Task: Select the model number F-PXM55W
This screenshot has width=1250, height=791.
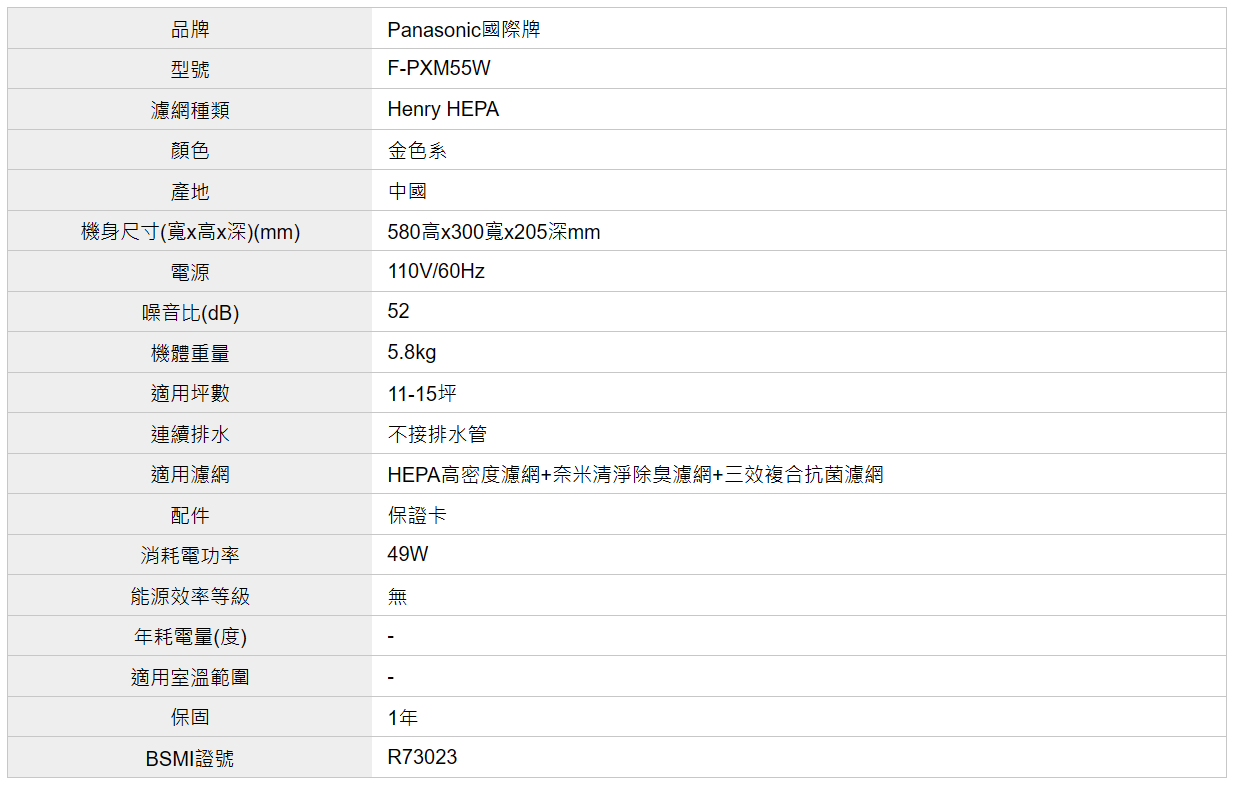Action: tap(439, 70)
